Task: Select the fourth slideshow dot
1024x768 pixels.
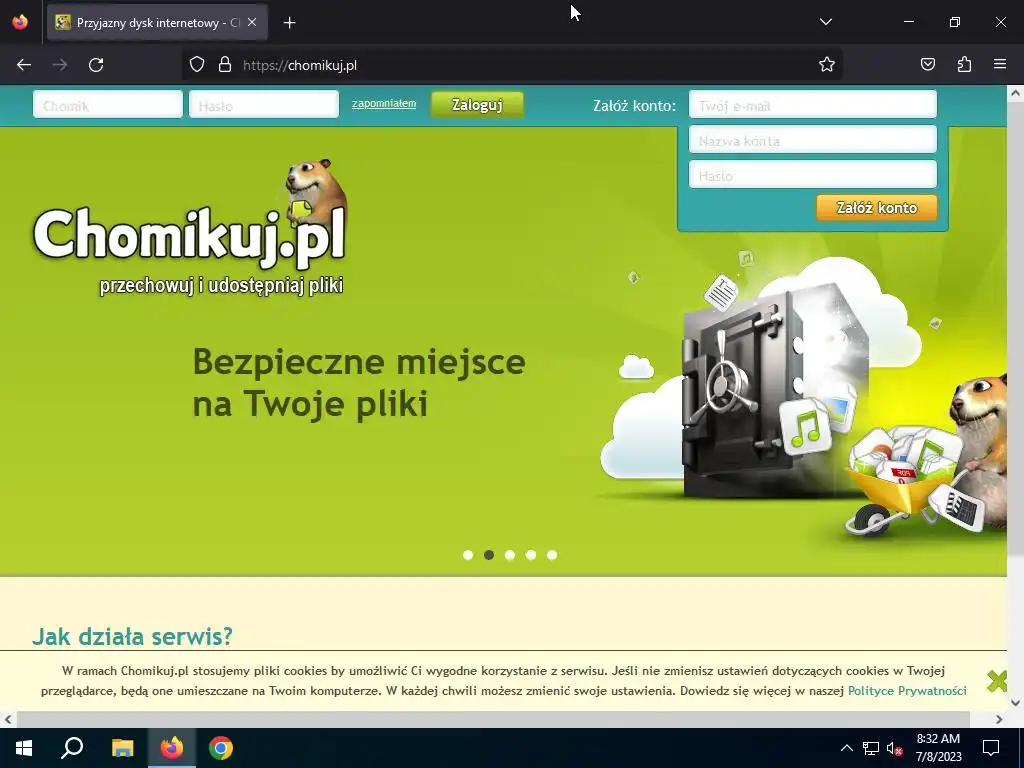Action: (x=531, y=555)
